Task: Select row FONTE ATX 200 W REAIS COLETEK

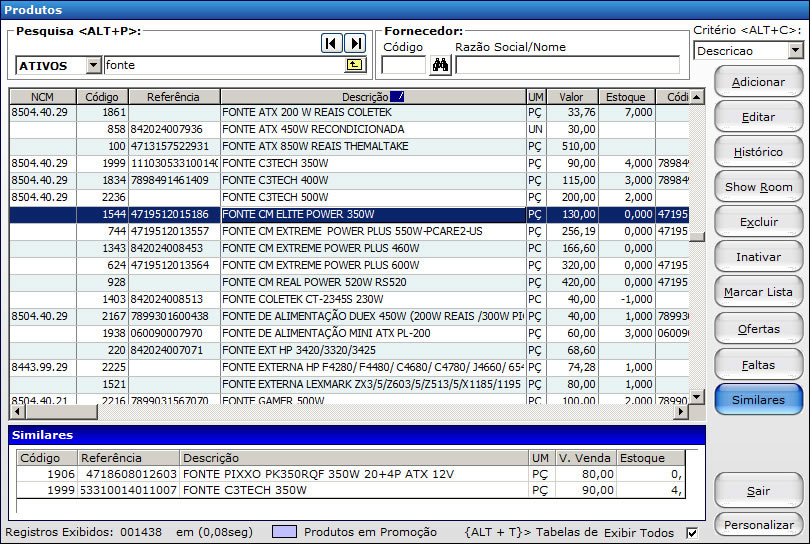Action: pos(349,112)
